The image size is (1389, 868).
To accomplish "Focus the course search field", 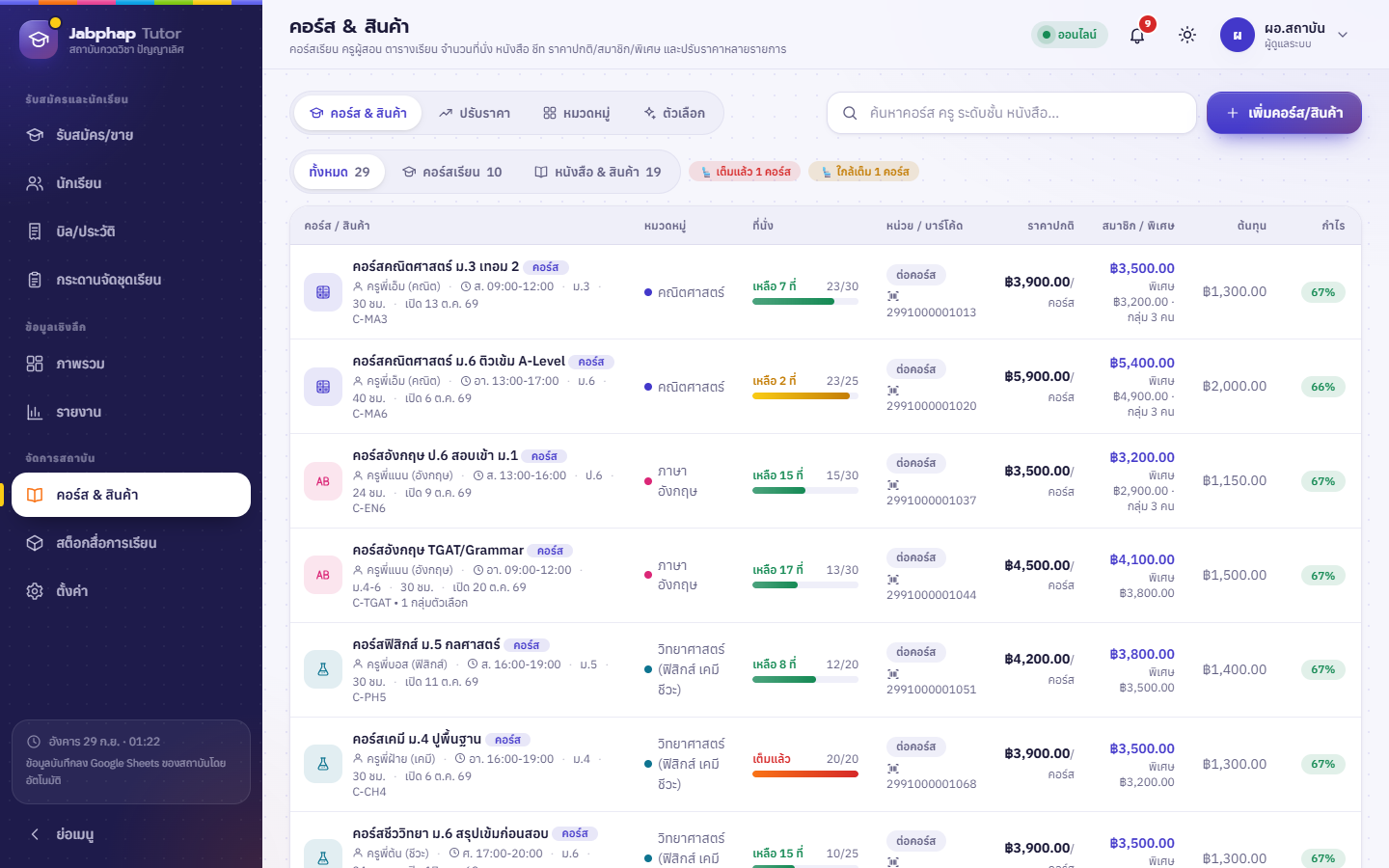I will (x=1012, y=113).
